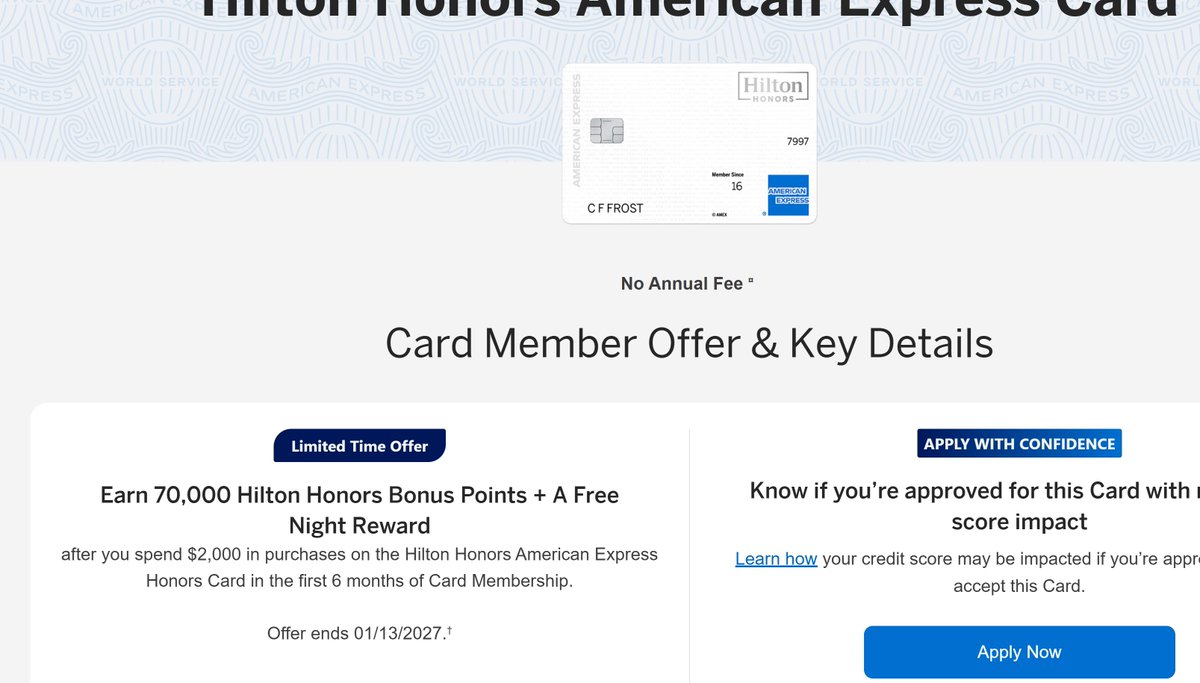Image resolution: width=1200 pixels, height=683 pixels.
Task: Select the Card Member Offer & Key Details heading
Action: coord(689,343)
